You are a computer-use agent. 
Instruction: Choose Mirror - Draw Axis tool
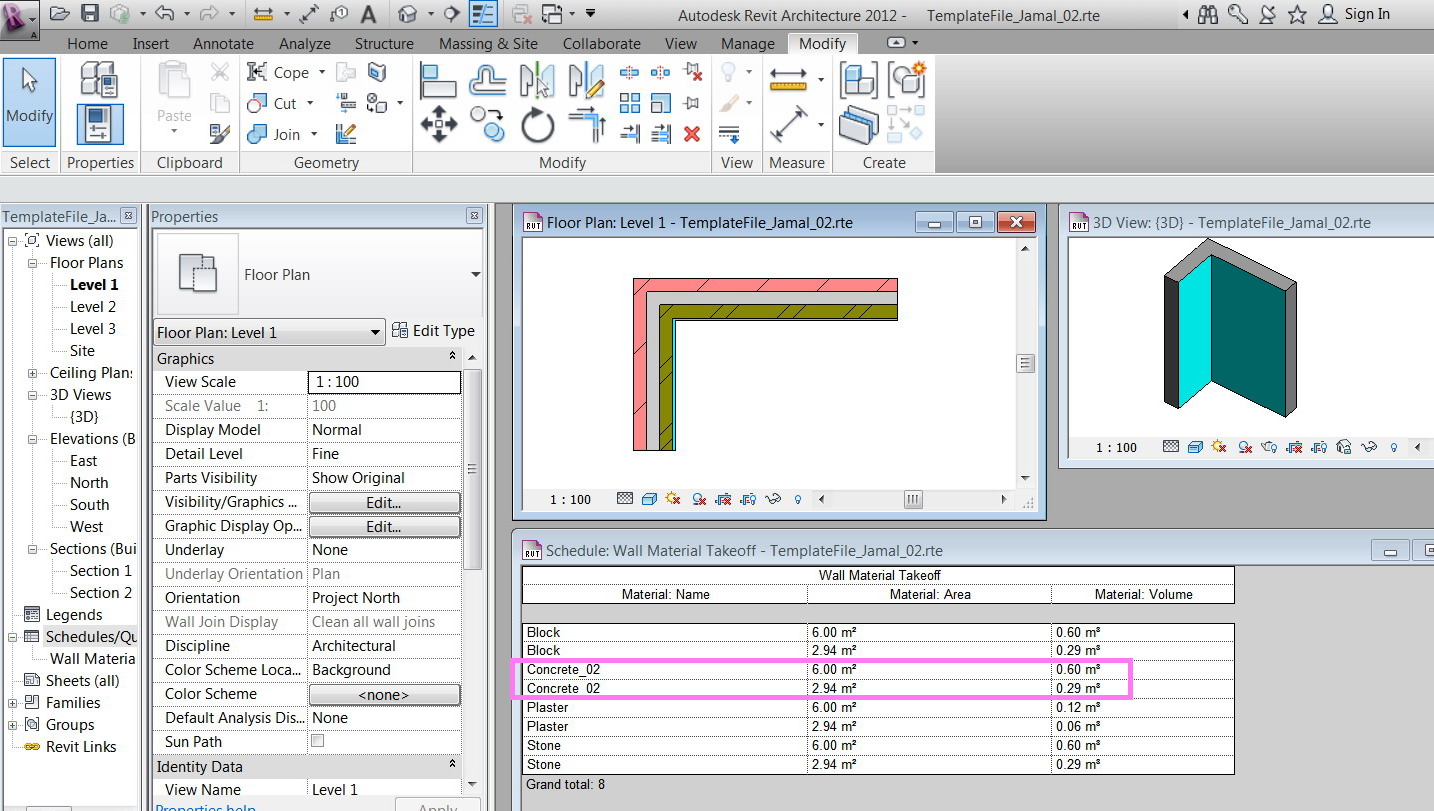pyautogui.click(x=586, y=79)
